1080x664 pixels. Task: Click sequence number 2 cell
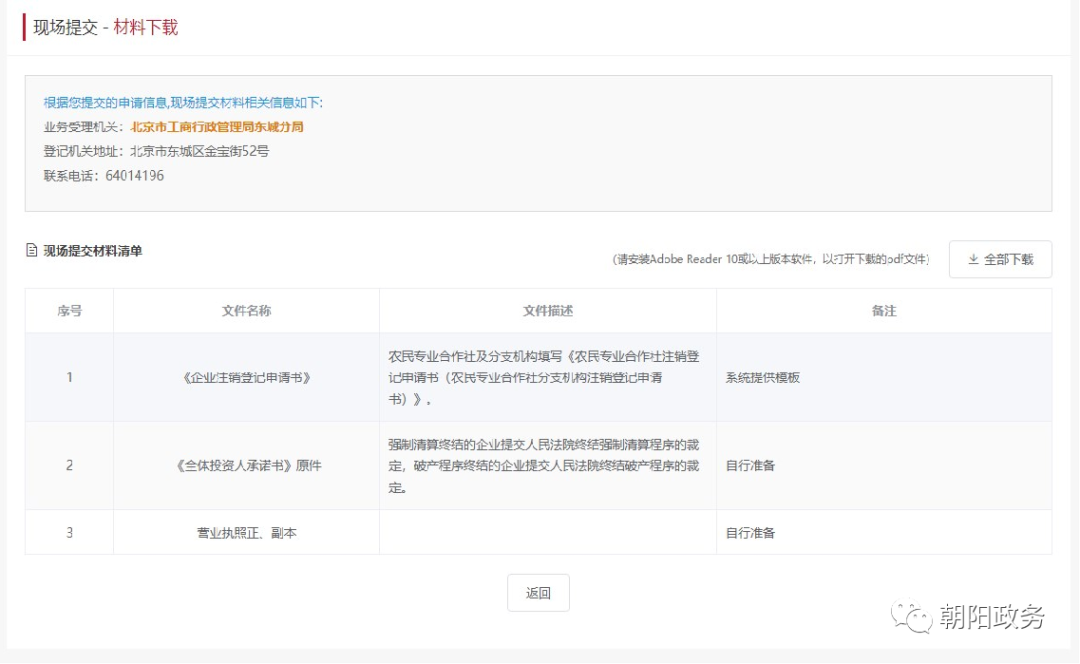point(70,466)
